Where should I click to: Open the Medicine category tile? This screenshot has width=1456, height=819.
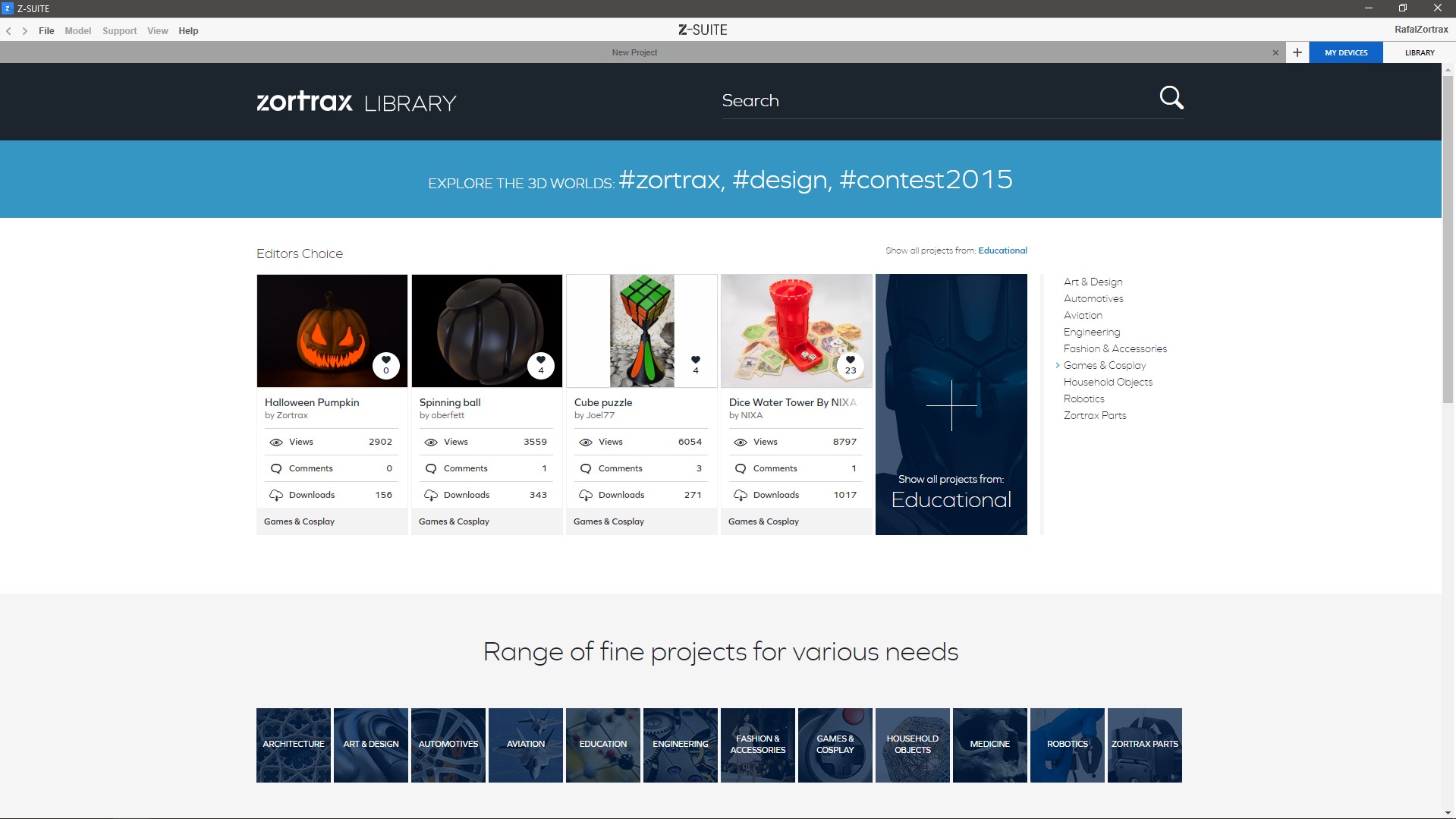[x=989, y=745]
